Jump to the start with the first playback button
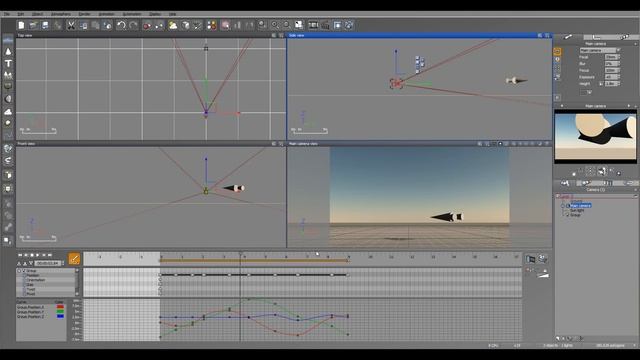 point(20,255)
